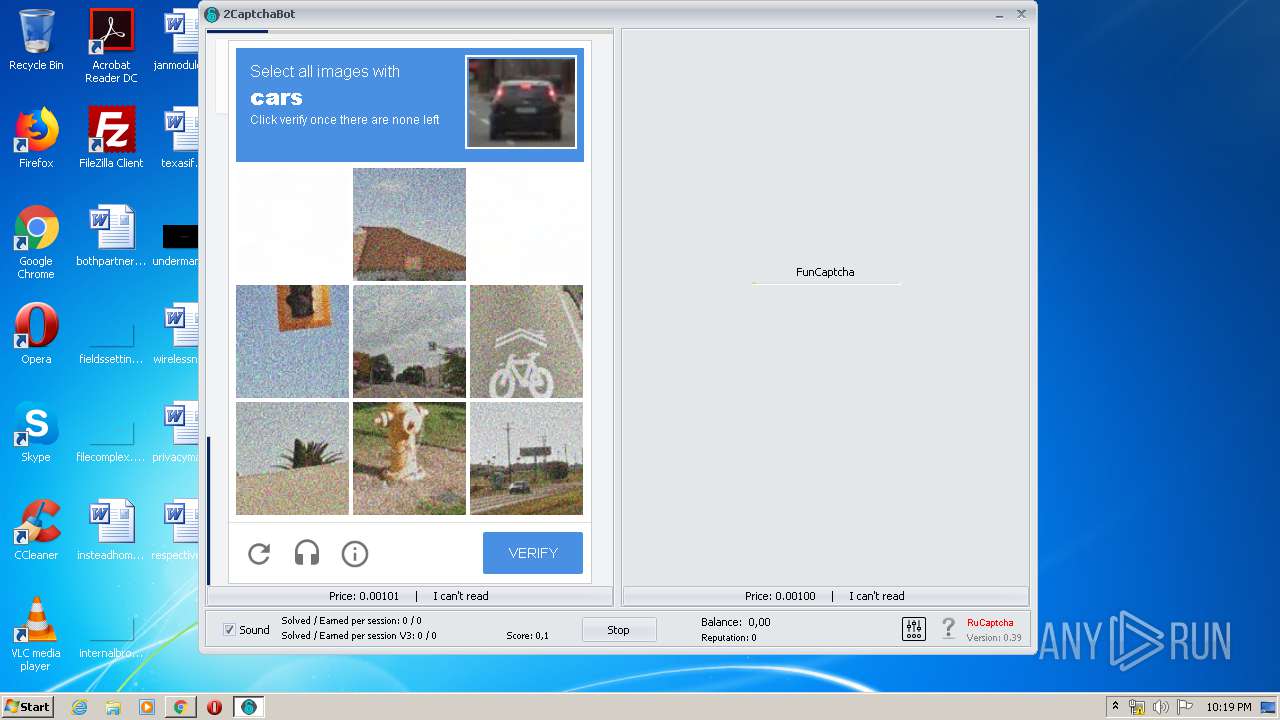
Task: Click 'Score: 0,1' text
Action: (527, 636)
